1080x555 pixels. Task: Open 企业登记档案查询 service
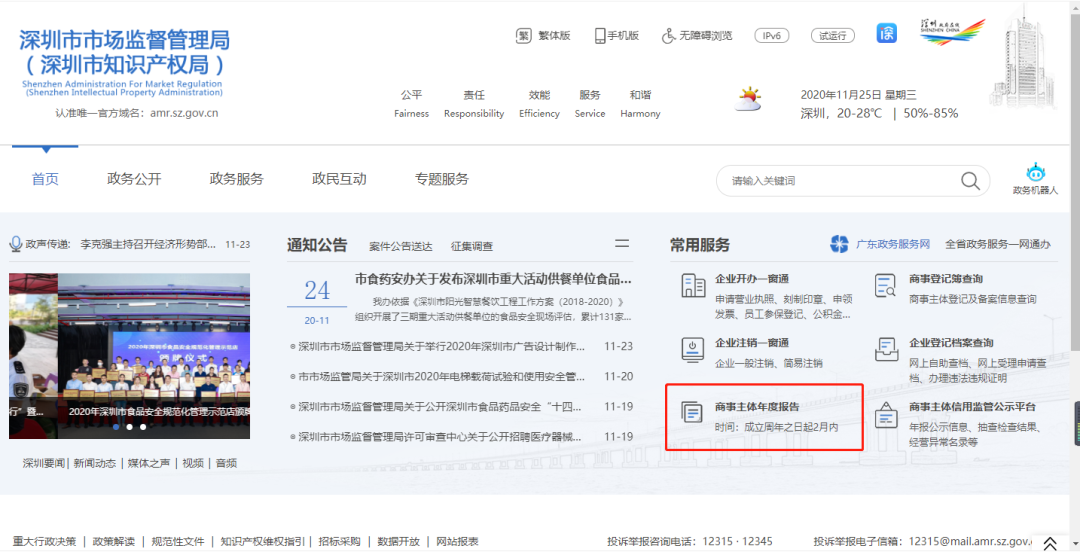point(951,342)
